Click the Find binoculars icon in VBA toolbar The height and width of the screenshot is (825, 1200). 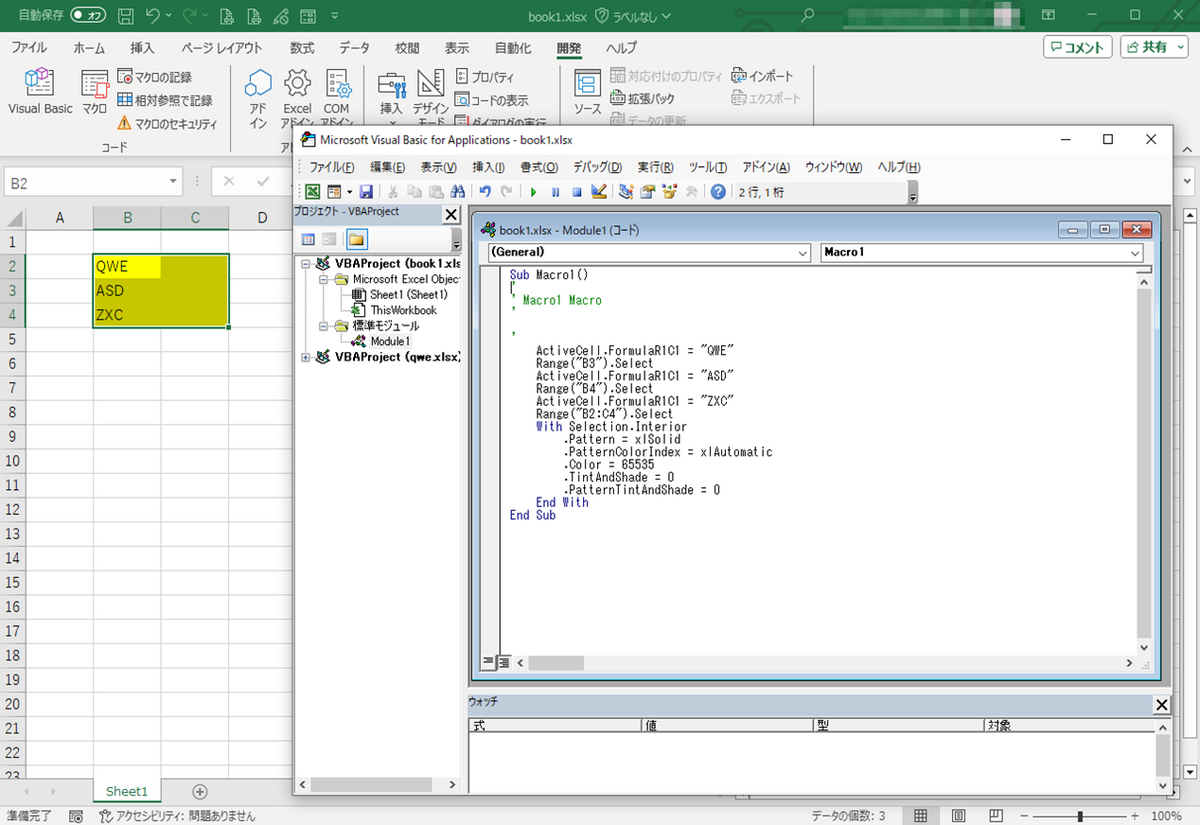(x=458, y=192)
